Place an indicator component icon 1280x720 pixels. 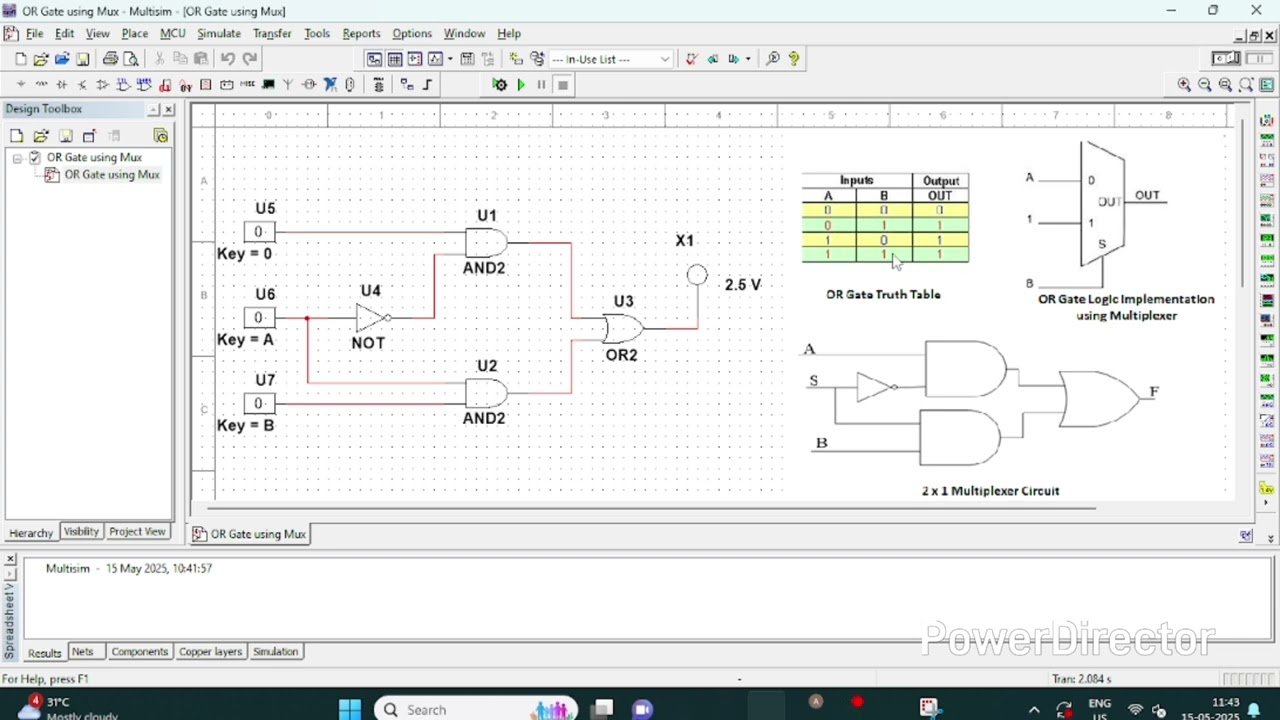[206, 85]
